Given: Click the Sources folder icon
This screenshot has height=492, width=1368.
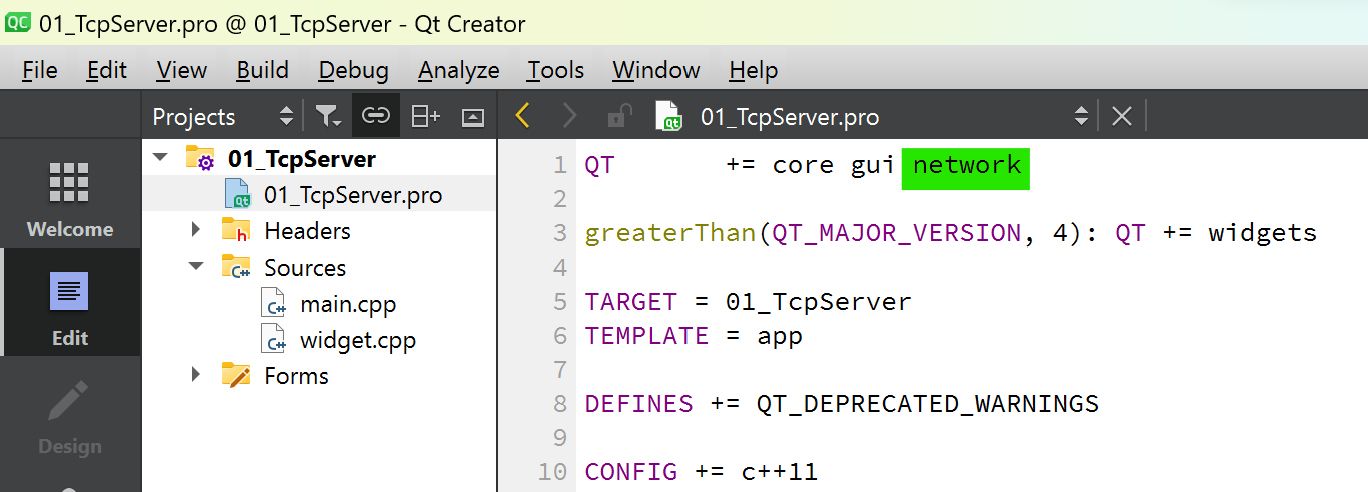Looking at the screenshot, I should click(236, 267).
